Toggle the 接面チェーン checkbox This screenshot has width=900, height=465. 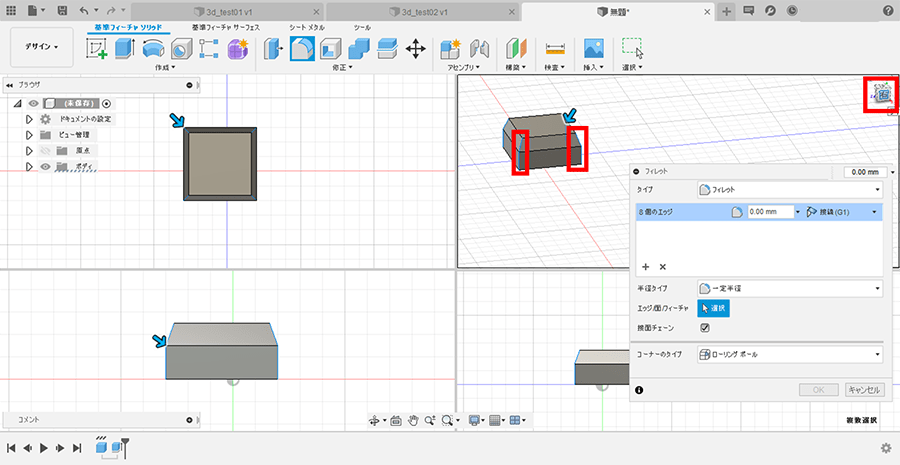click(x=705, y=327)
